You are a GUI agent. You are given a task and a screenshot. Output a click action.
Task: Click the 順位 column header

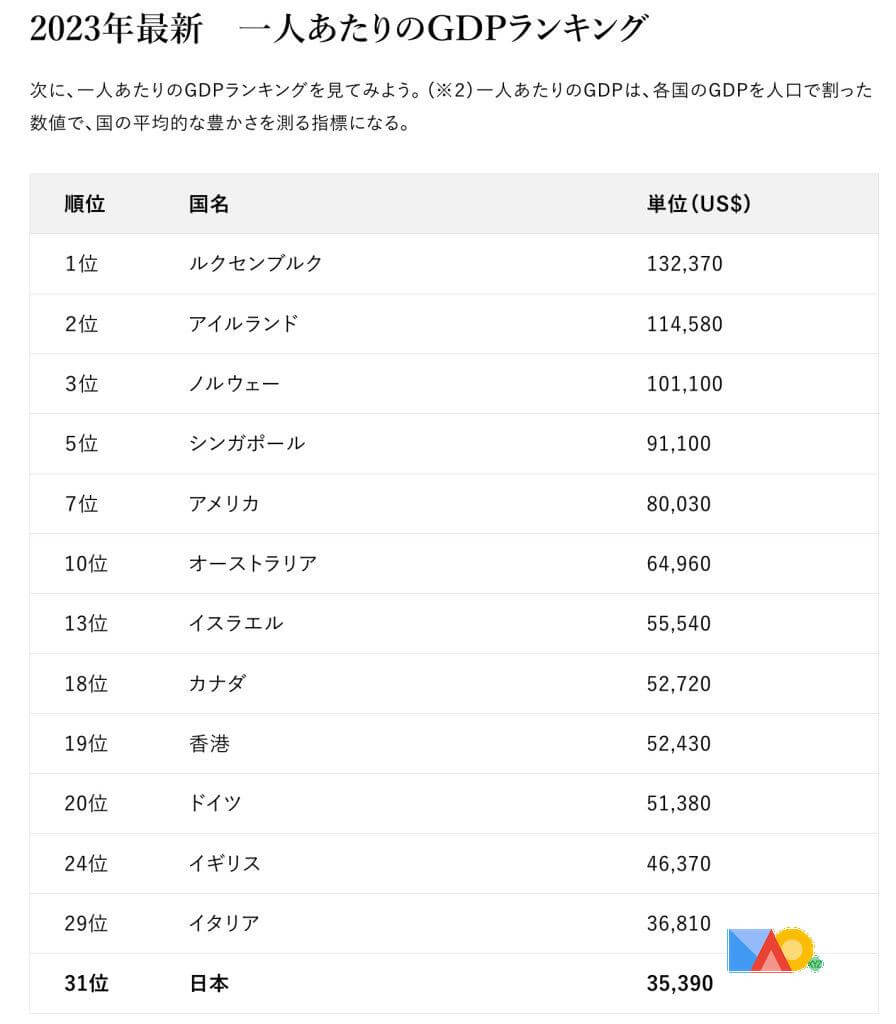(x=84, y=204)
